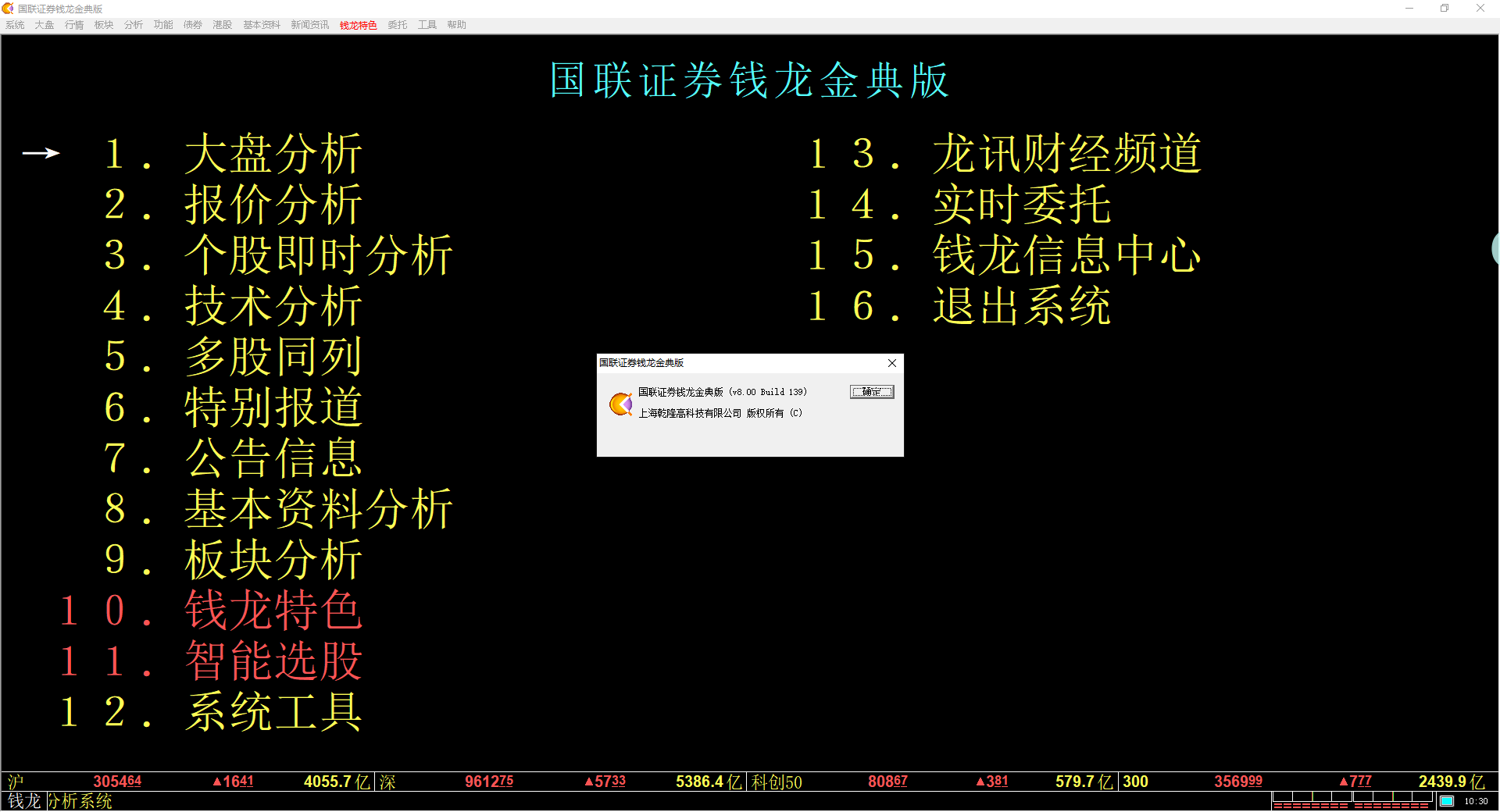Select menu entry 5. 多股同列
This screenshot has width=1500, height=812.
coord(233,356)
